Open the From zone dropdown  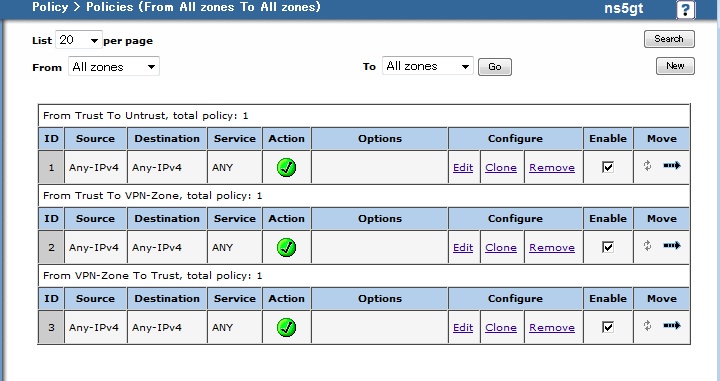tap(114, 67)
